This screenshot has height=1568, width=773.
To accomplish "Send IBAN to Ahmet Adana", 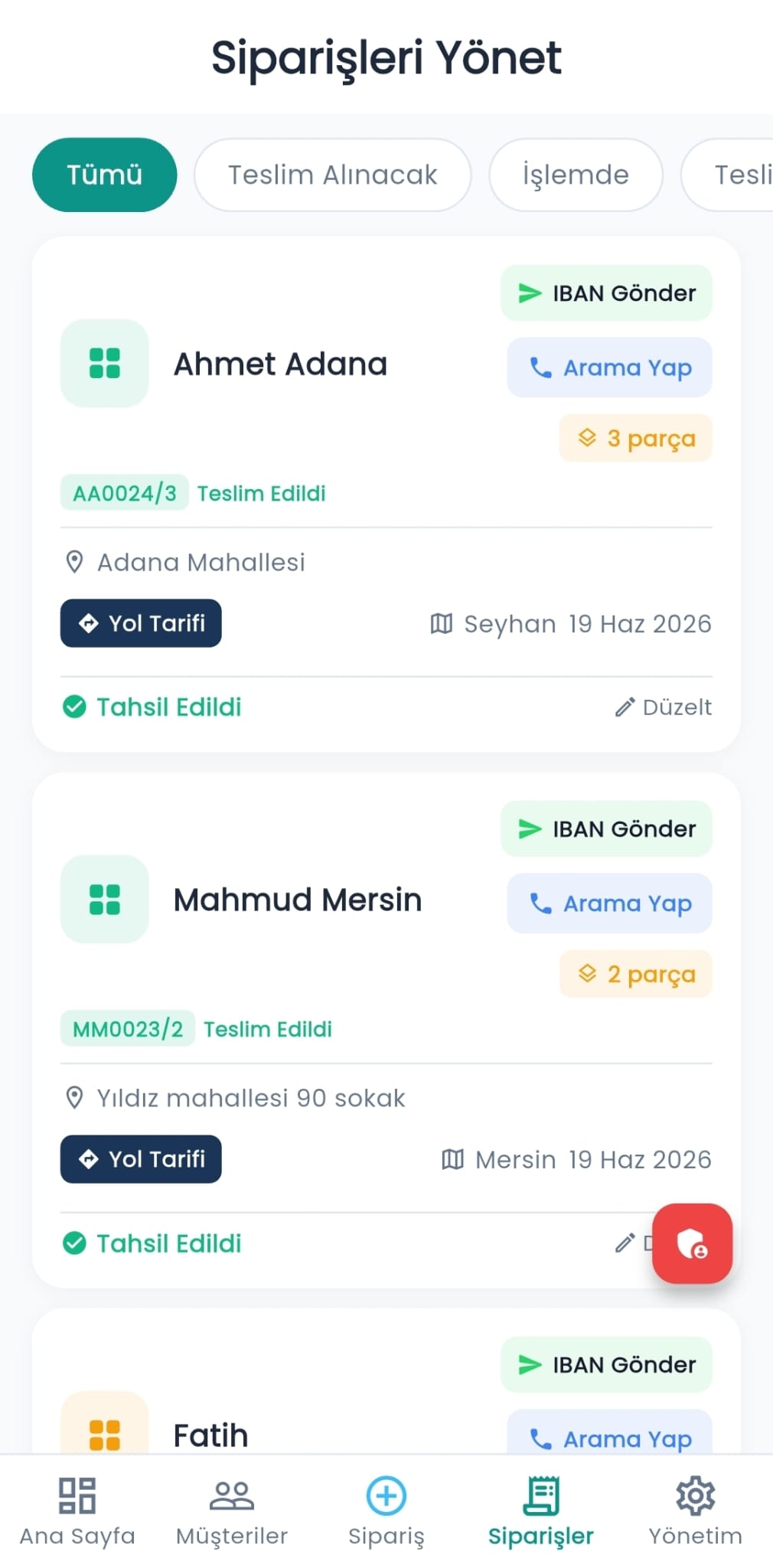I will point(606,293).
